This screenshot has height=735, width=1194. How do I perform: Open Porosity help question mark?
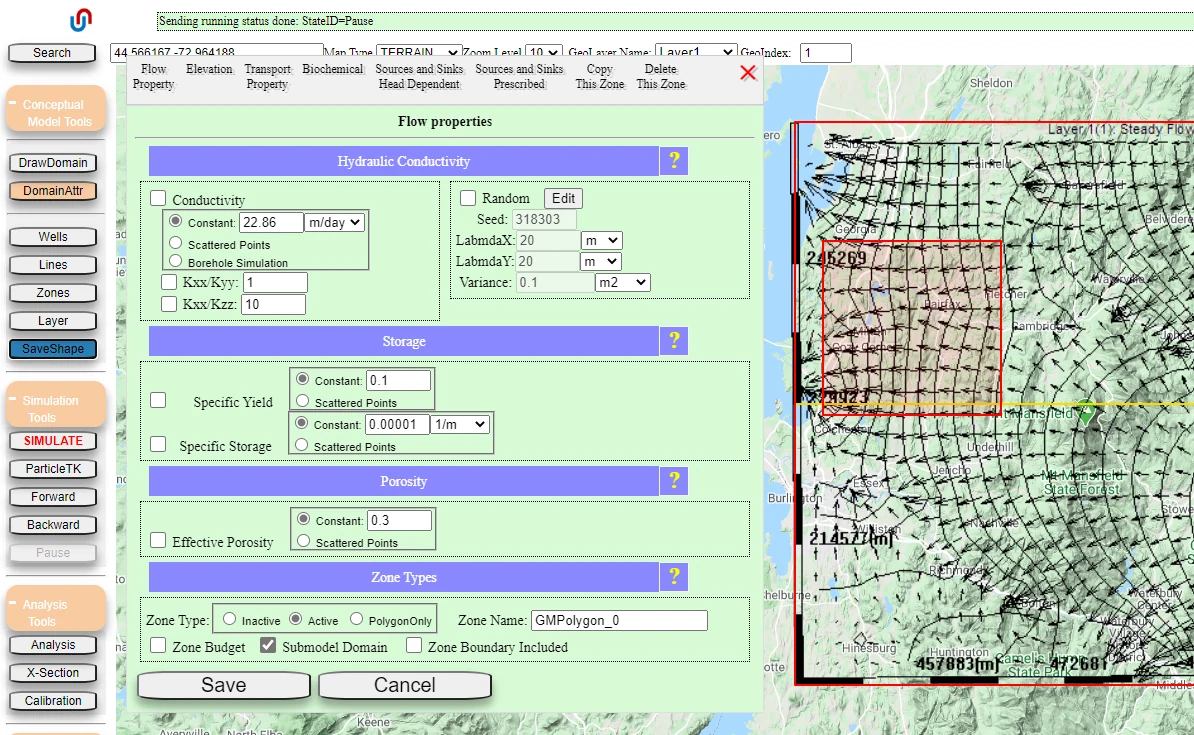pyautogui.click(x=674, y=481)
